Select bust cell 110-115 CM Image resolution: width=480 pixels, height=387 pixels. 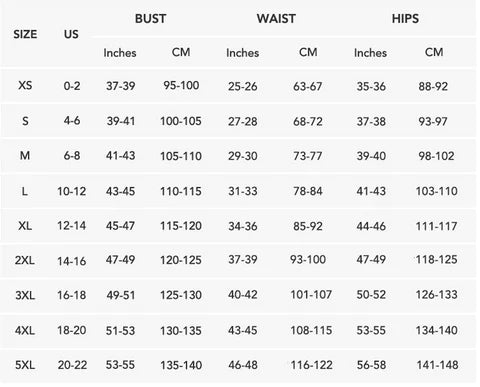[181, 191]
